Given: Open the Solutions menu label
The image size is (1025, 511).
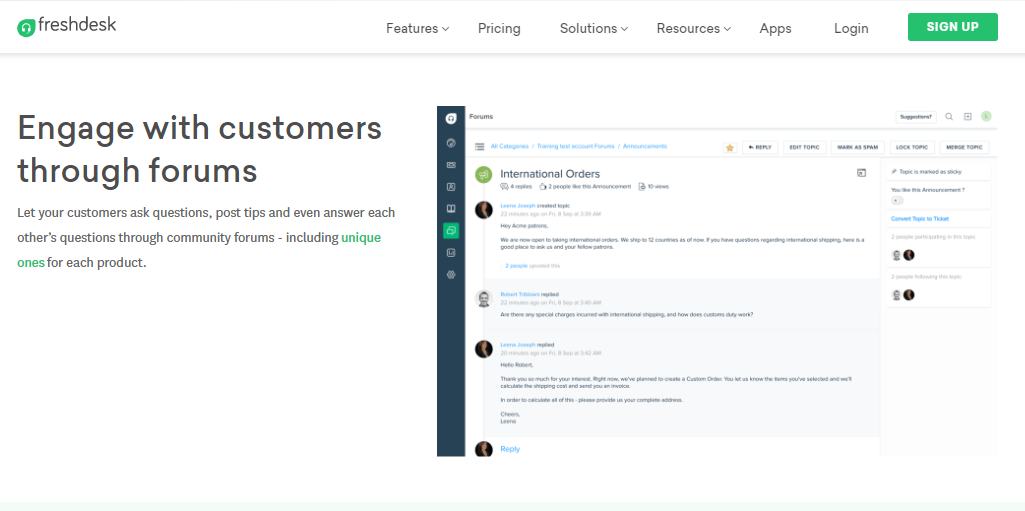Looking at the screenshot, I should 588,29.
